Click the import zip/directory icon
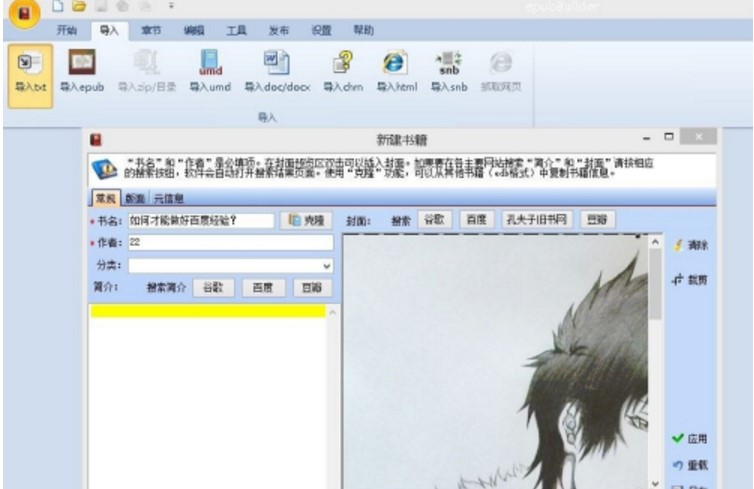Viewport: 754px width, 489px height. pos(147,72)
